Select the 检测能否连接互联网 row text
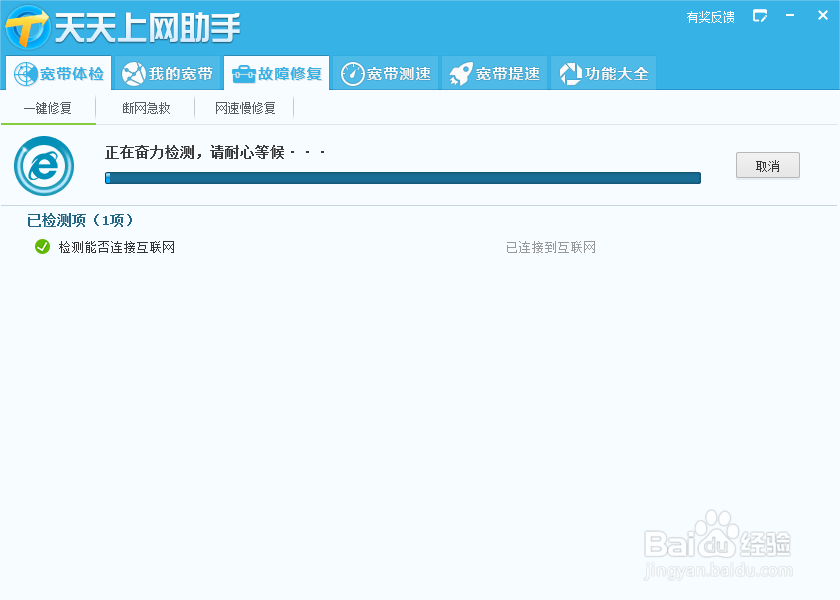 [x=117, y=248]
